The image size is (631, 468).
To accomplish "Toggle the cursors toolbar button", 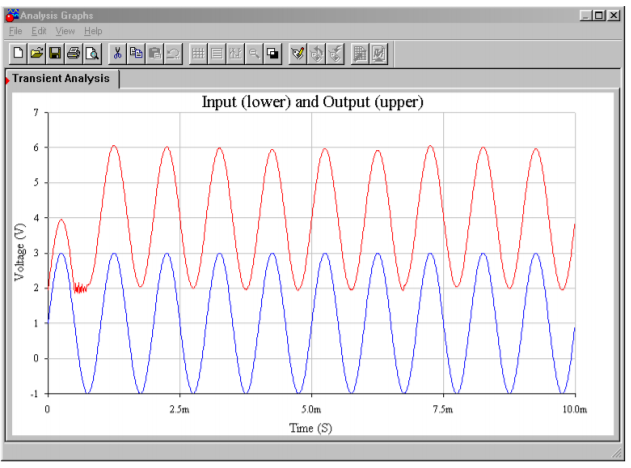I will (236, 53).
